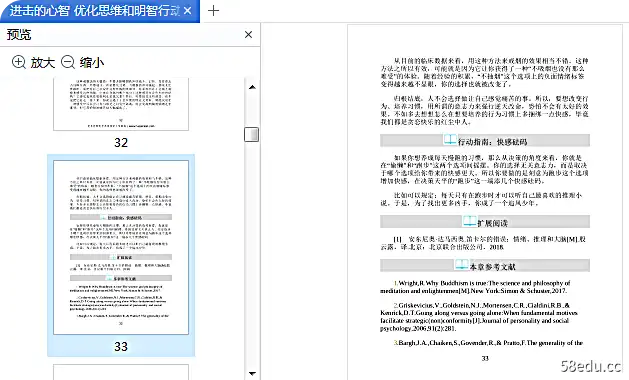The height and width of the screenshot is (380, 629).
Task: Click the book icon beside 扩展阅读
Action: [x=469, y=221]
